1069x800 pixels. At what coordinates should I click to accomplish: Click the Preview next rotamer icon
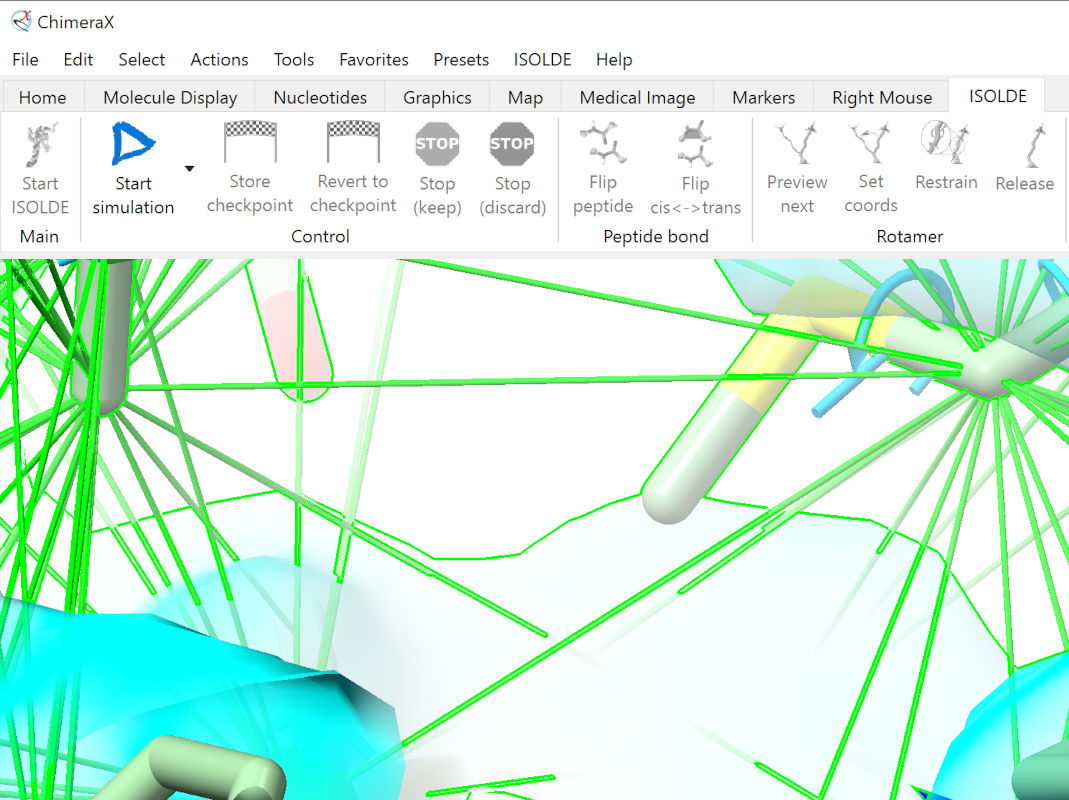[797, 143]
